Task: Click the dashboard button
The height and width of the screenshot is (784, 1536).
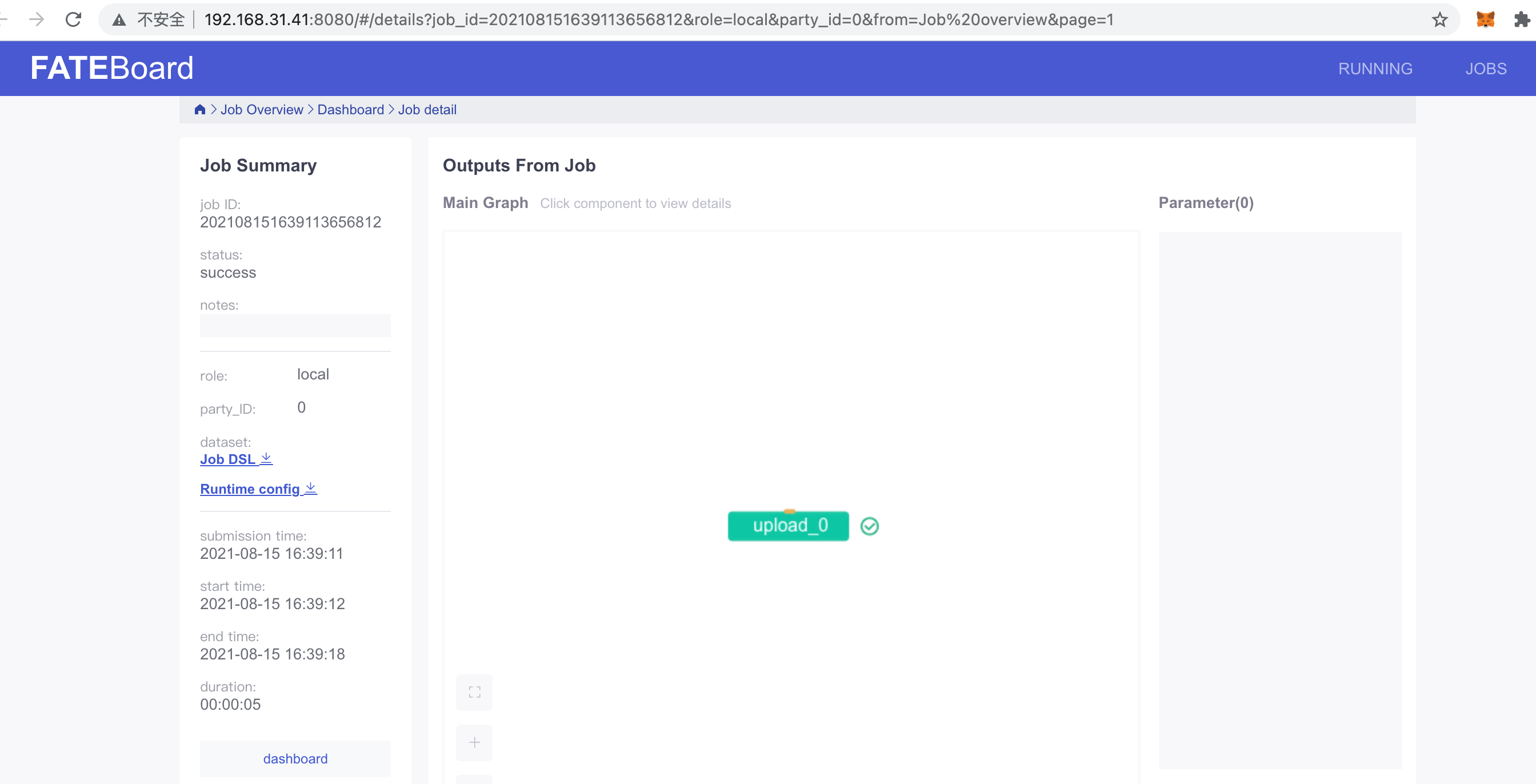Action: [295, 758]
